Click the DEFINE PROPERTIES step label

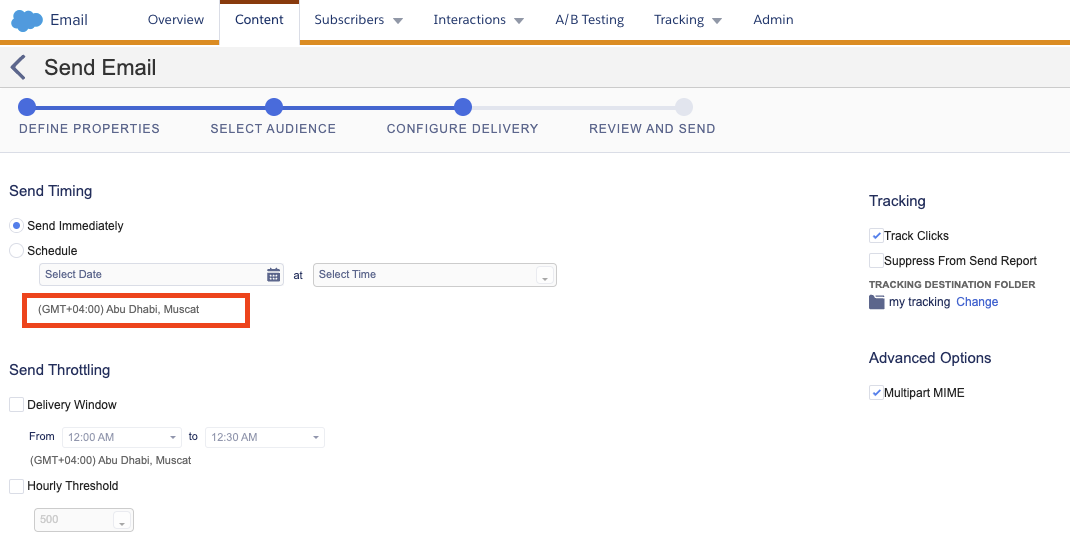89,128
